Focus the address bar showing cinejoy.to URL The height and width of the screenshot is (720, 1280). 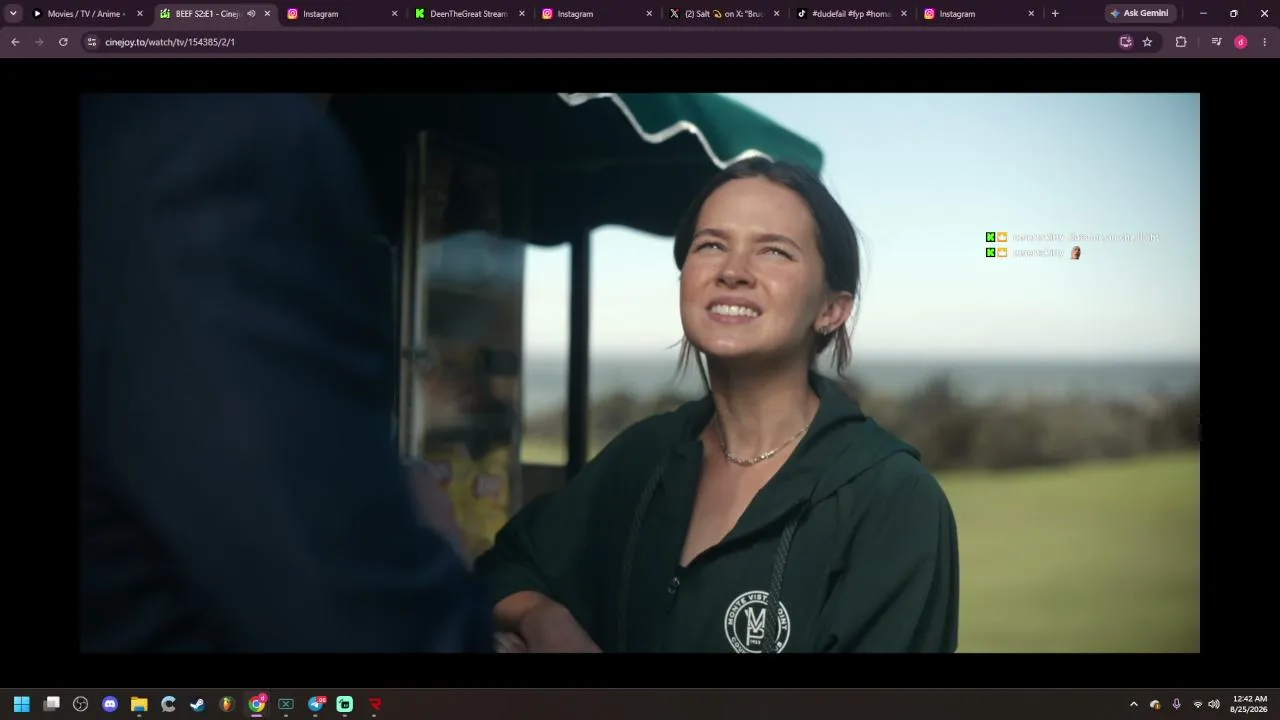(x=600, y=42)
